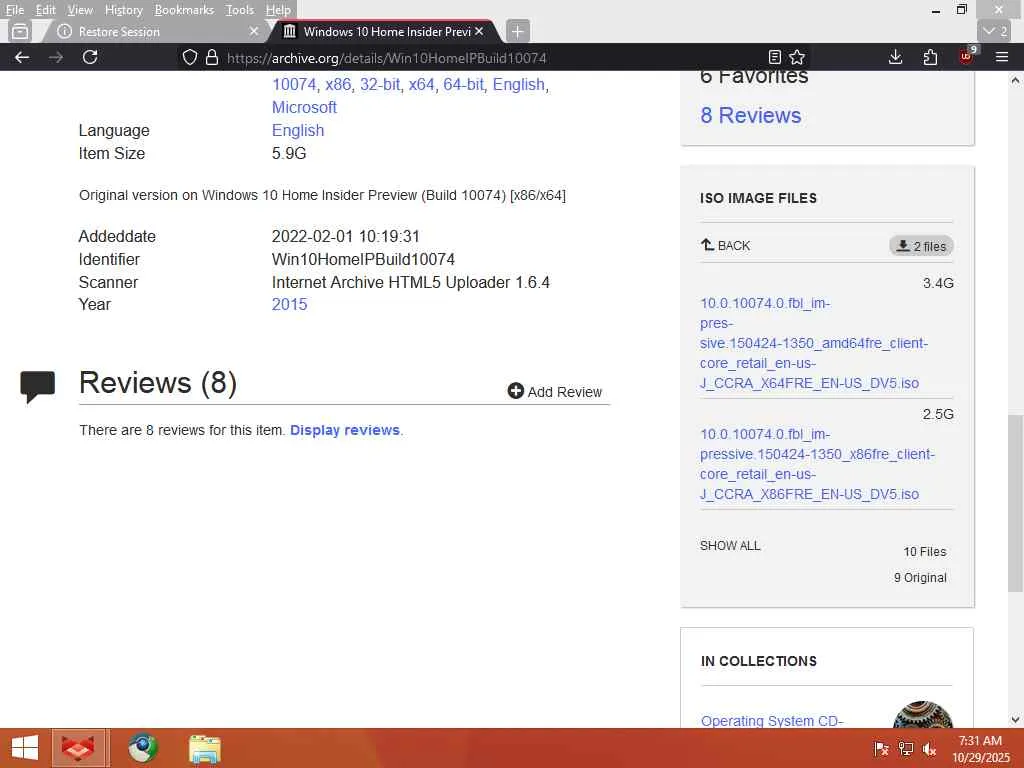Open the taskbar clock and date

click(x=980, y=749)
